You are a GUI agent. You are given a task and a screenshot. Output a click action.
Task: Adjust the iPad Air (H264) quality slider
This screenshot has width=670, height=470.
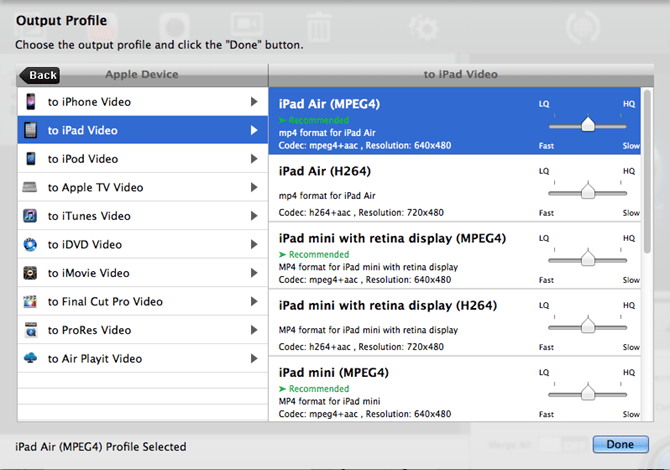(588, 191)
